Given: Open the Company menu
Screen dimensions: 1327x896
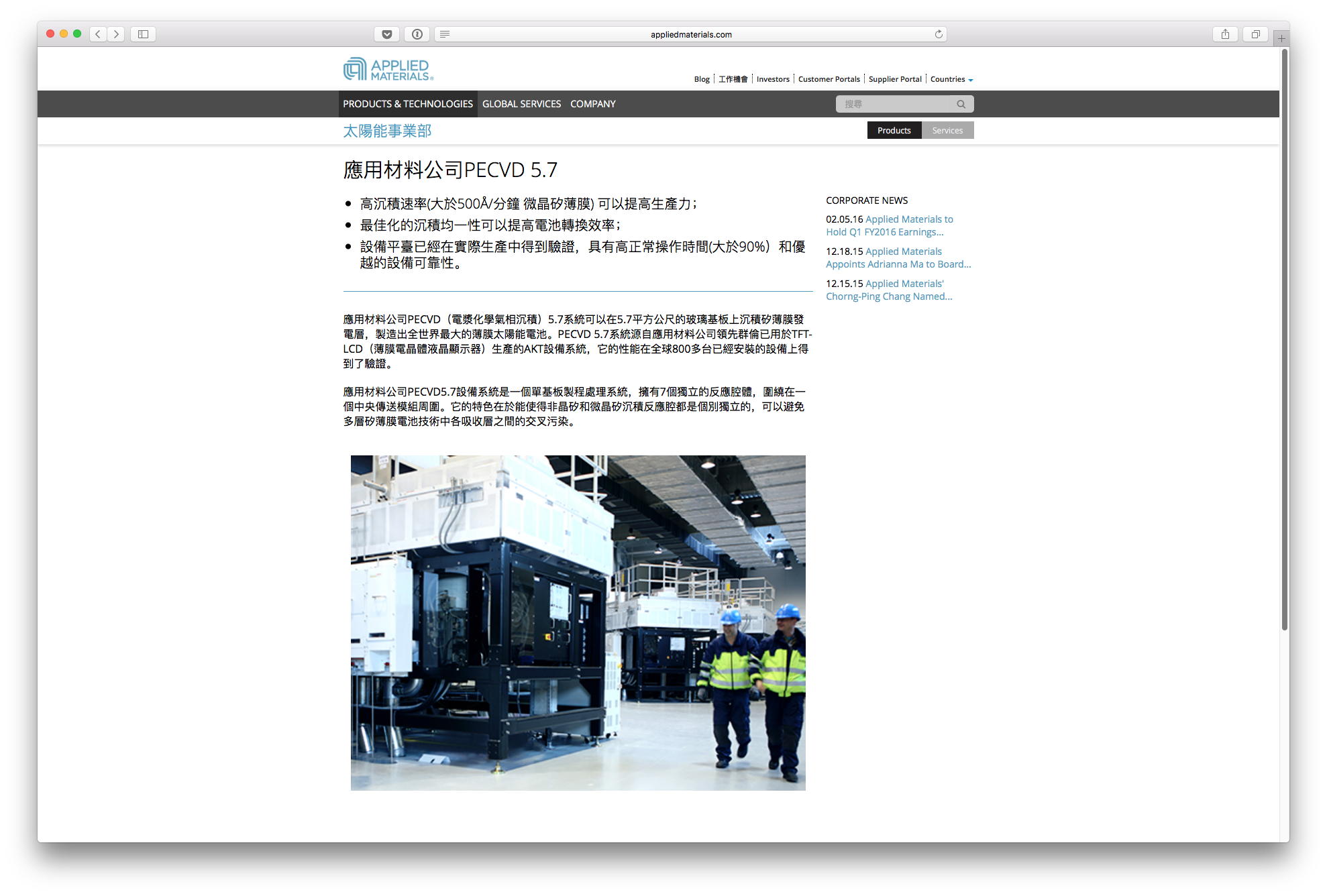Looking at the screenshot, I should (x=593, y=104).
